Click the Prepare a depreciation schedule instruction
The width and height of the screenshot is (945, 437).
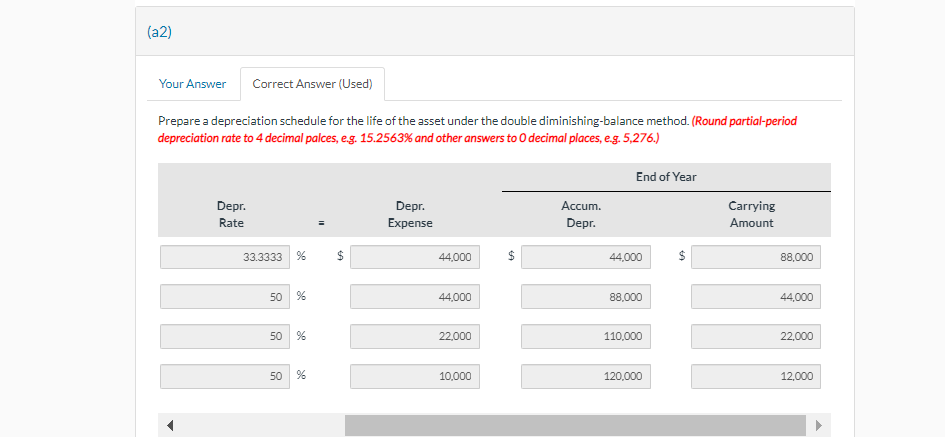[x=422, y=121]
